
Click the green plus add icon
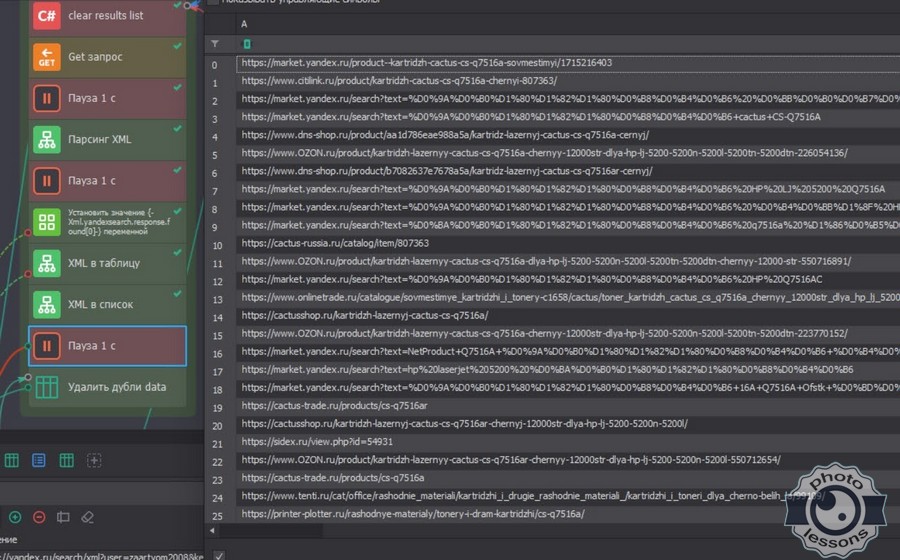click(x=15, y=517)
